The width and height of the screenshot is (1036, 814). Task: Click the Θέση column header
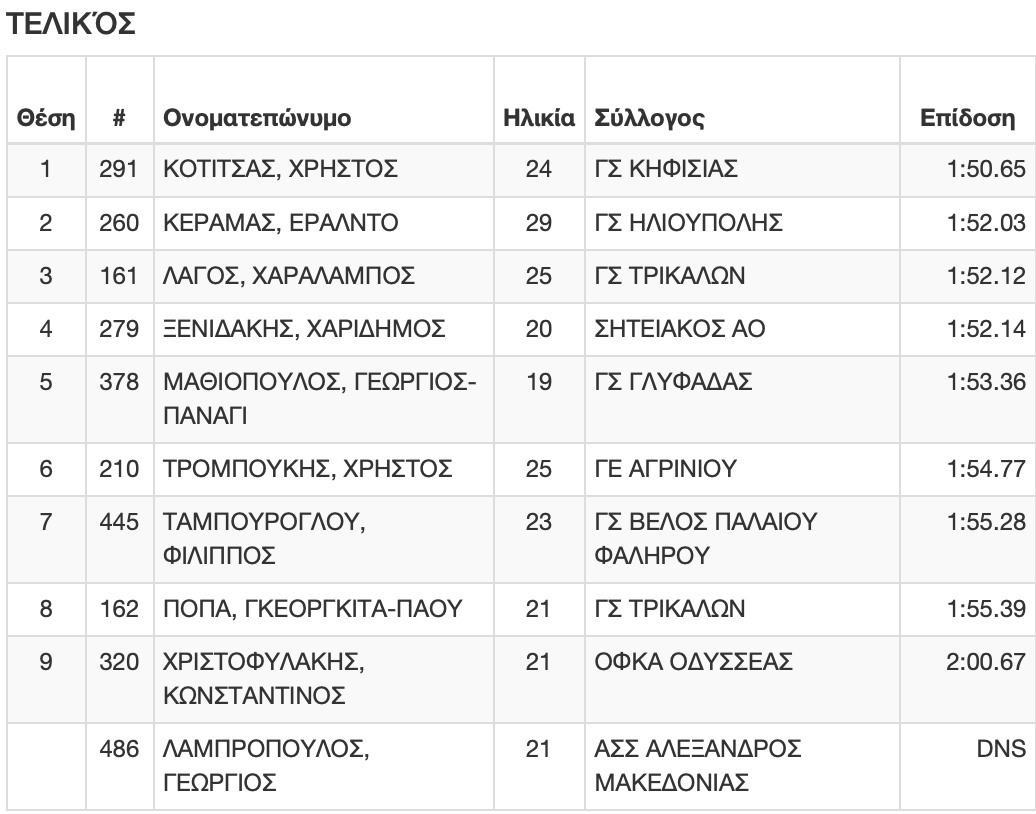(46, 118)
